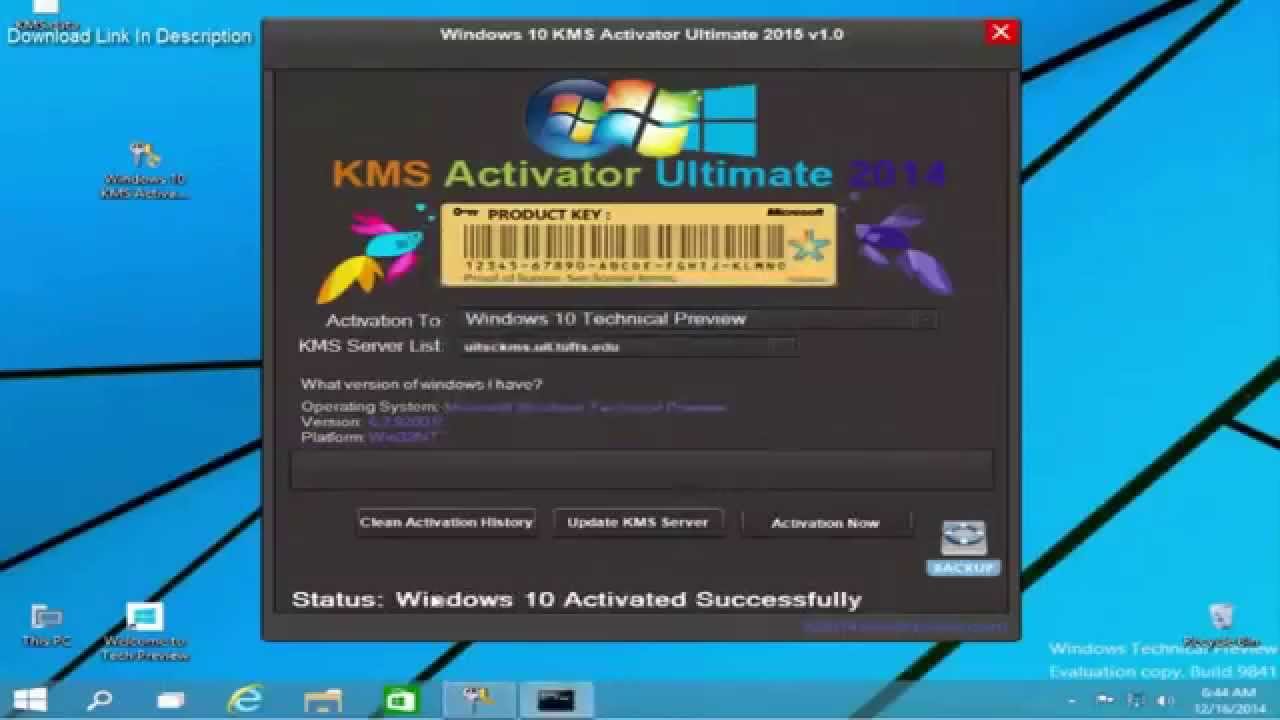Click the network tray icon
The height and width of the screenshot is (720, 1280).
click(1135, 701)
